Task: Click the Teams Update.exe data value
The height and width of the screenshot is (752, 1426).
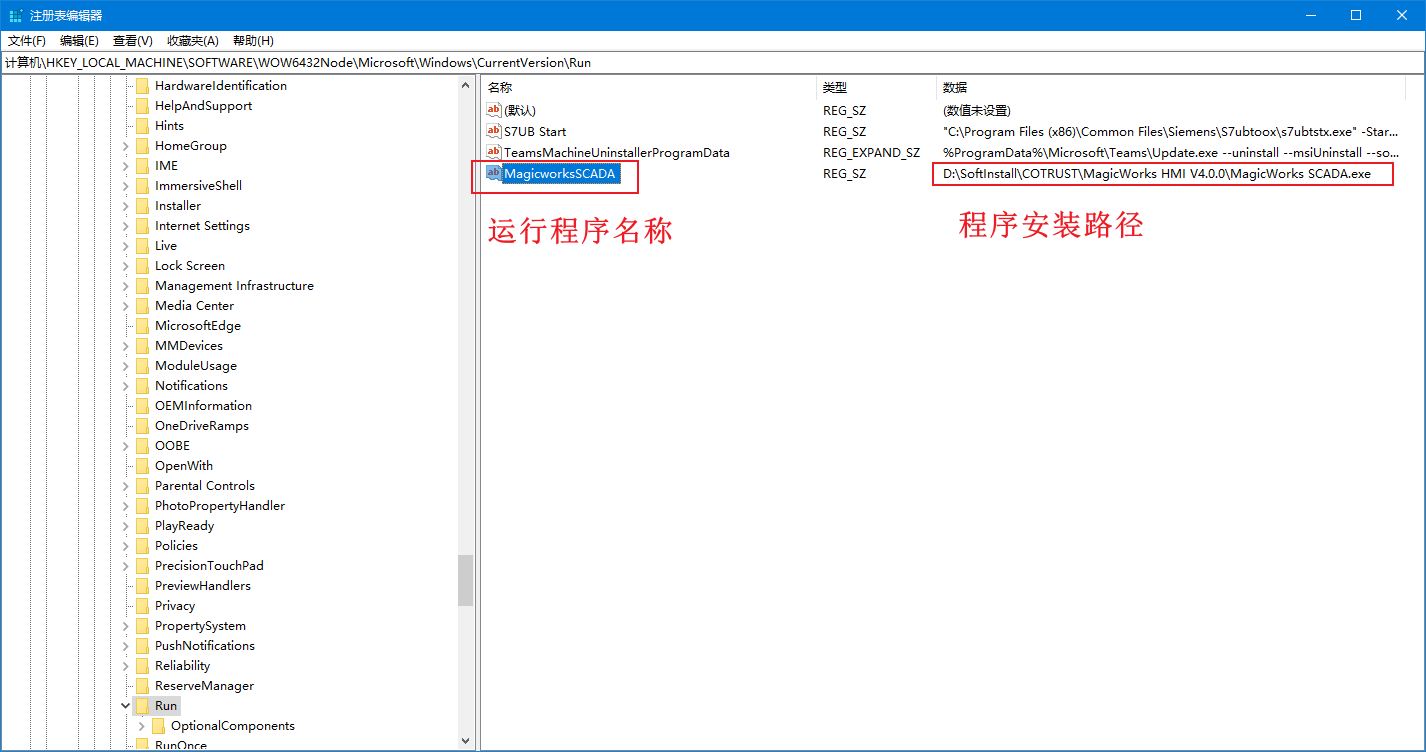Action: 1171,152
